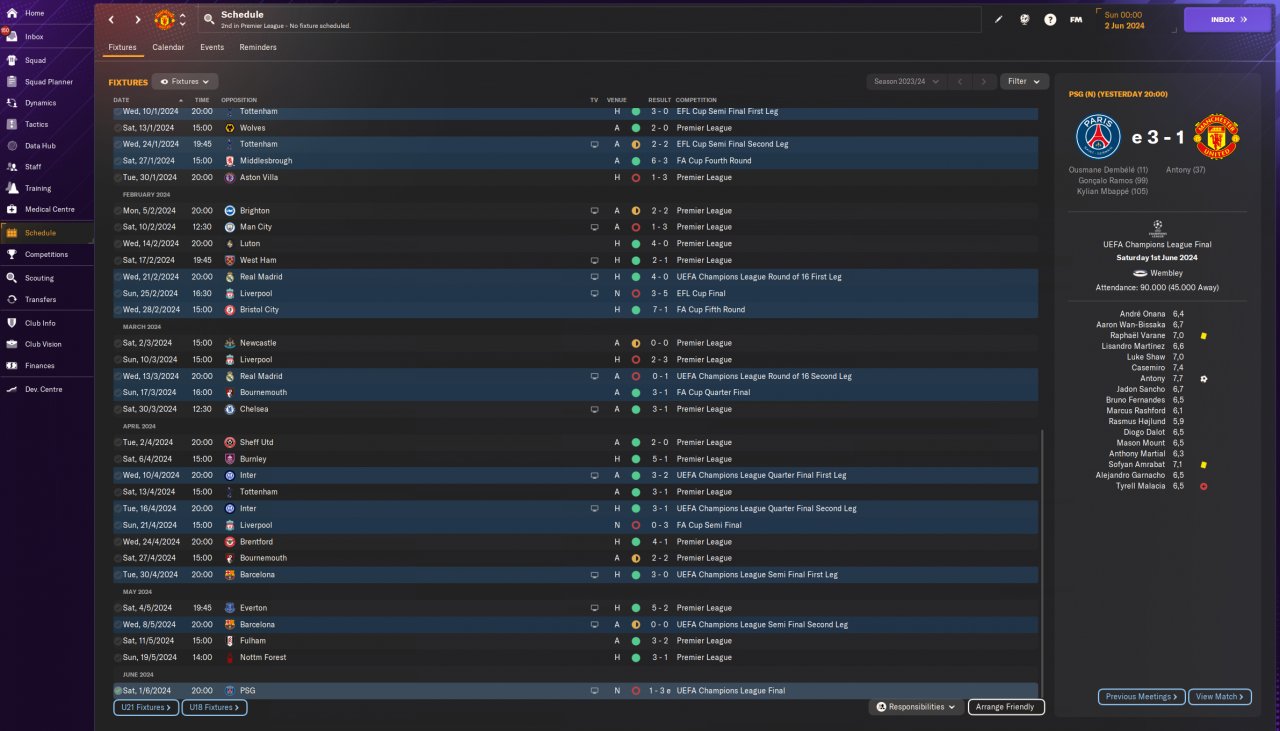Viewport: 1280px width, 731px height.
Task: Open Medical Centre in the sidebar
Action: pyautogui.click(x=46, y=210)
